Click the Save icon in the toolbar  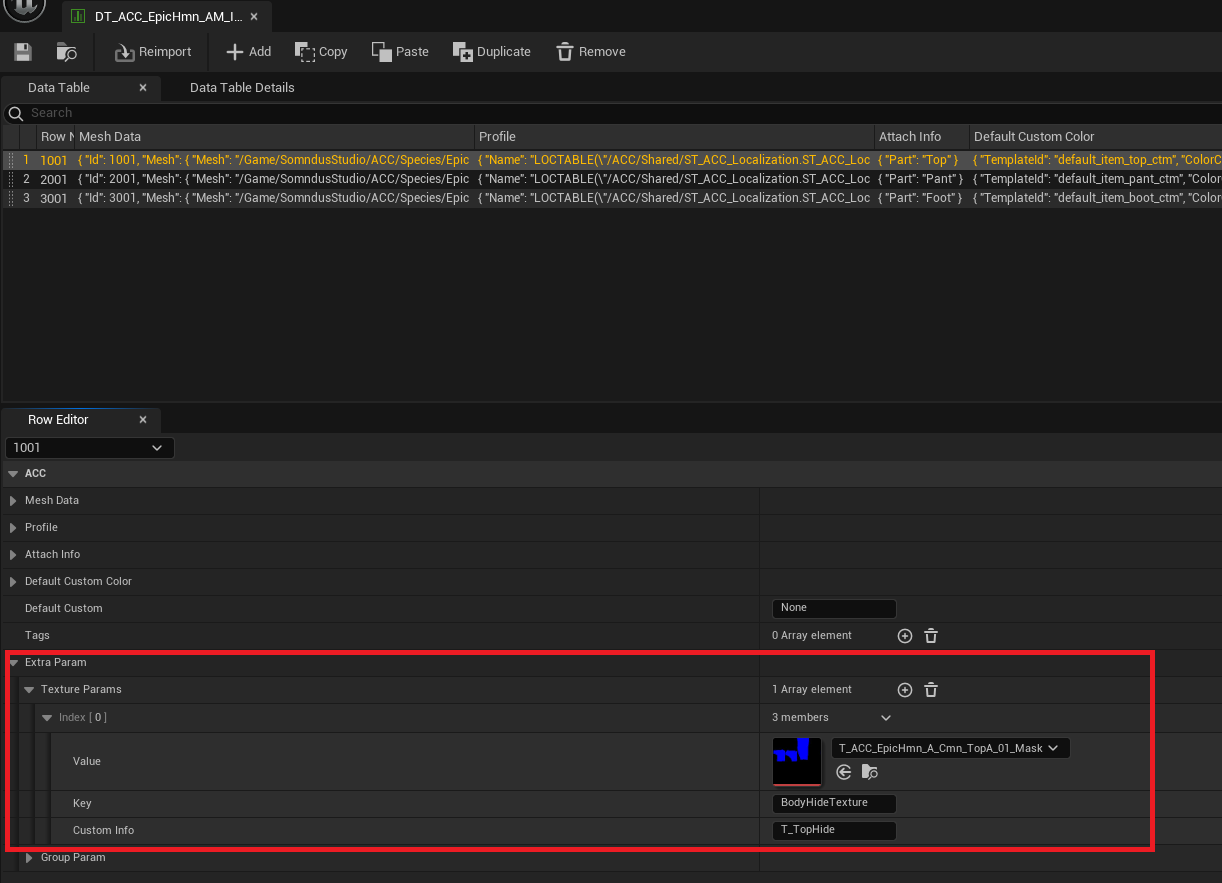[22, 51]
